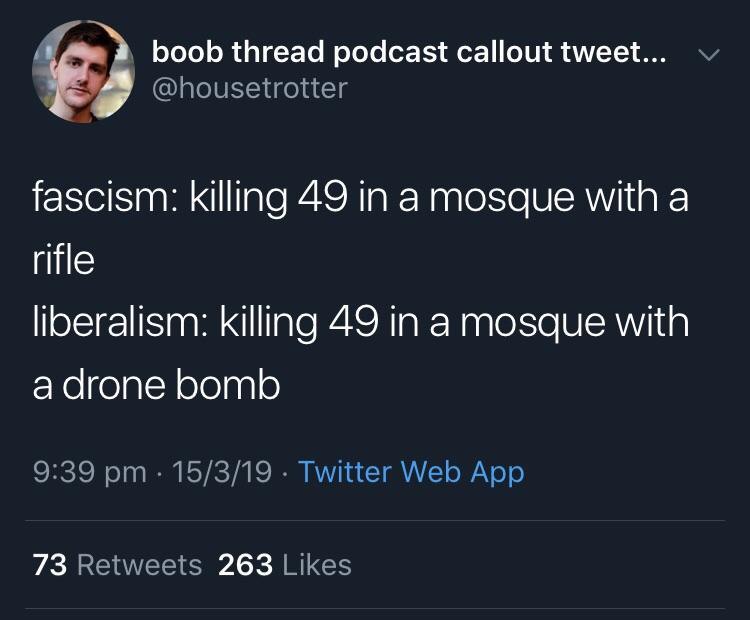Open the Twitter Web App source link
Screen dimensions: 750x620
pyautogui.click(x=411, y=471)
